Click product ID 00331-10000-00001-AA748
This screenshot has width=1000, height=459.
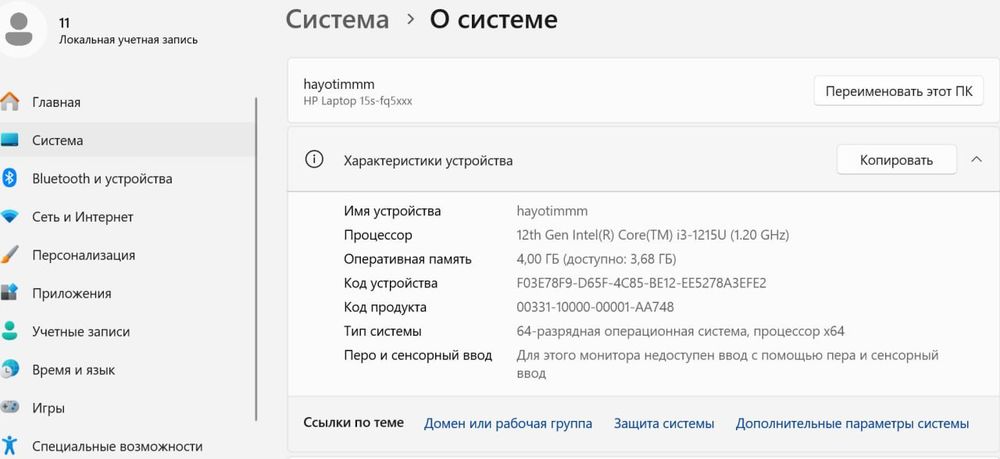click(x=595, y=307)
